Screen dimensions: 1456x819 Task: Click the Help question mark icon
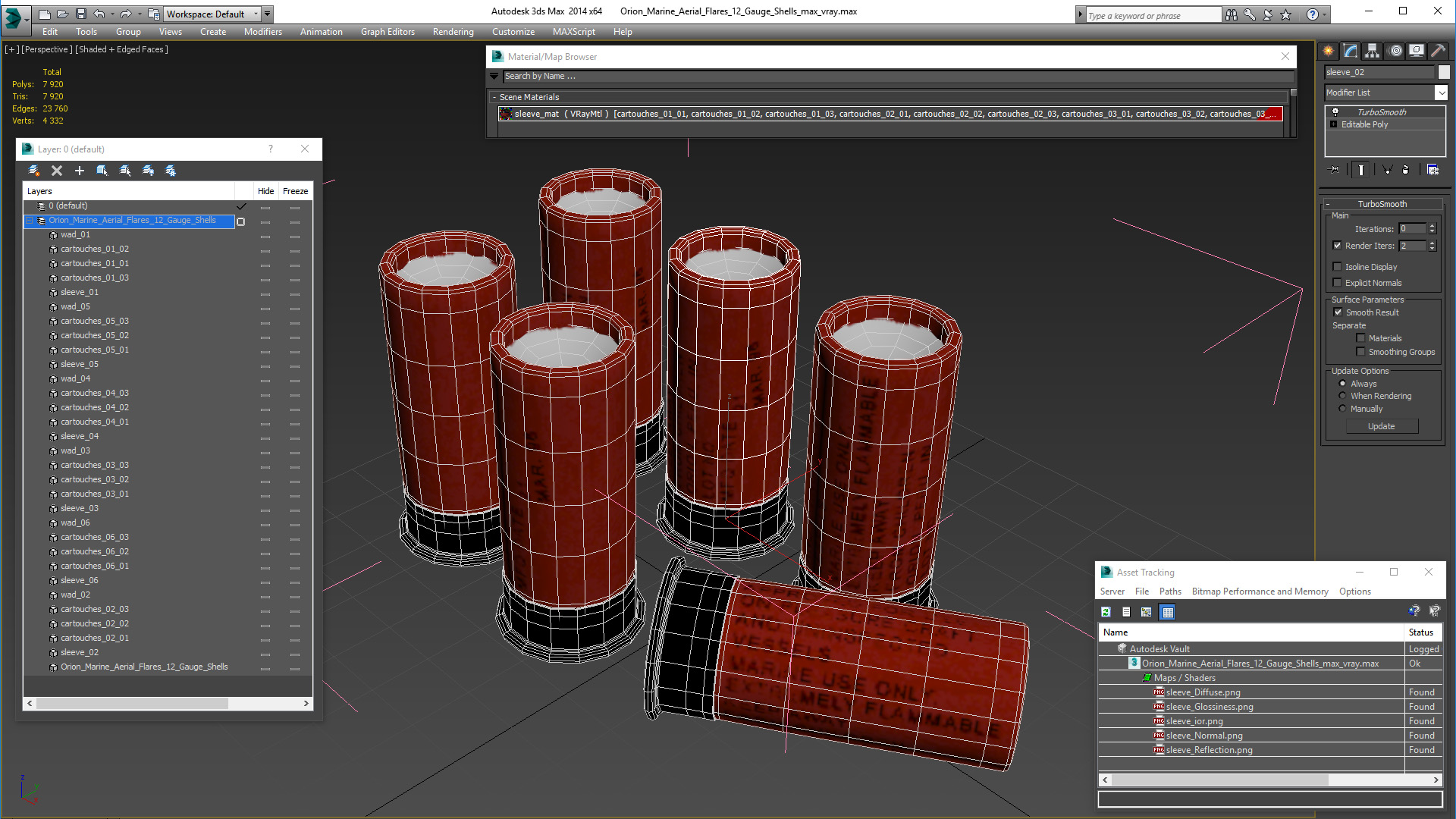click(x=1313, y=14)
